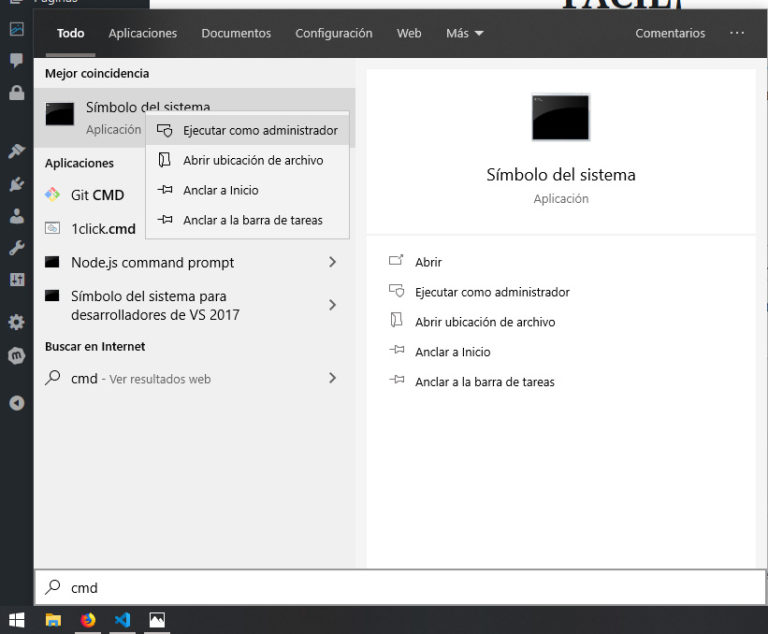
Task: Click the circled m icon in sidebar
Action: (17, 355)
